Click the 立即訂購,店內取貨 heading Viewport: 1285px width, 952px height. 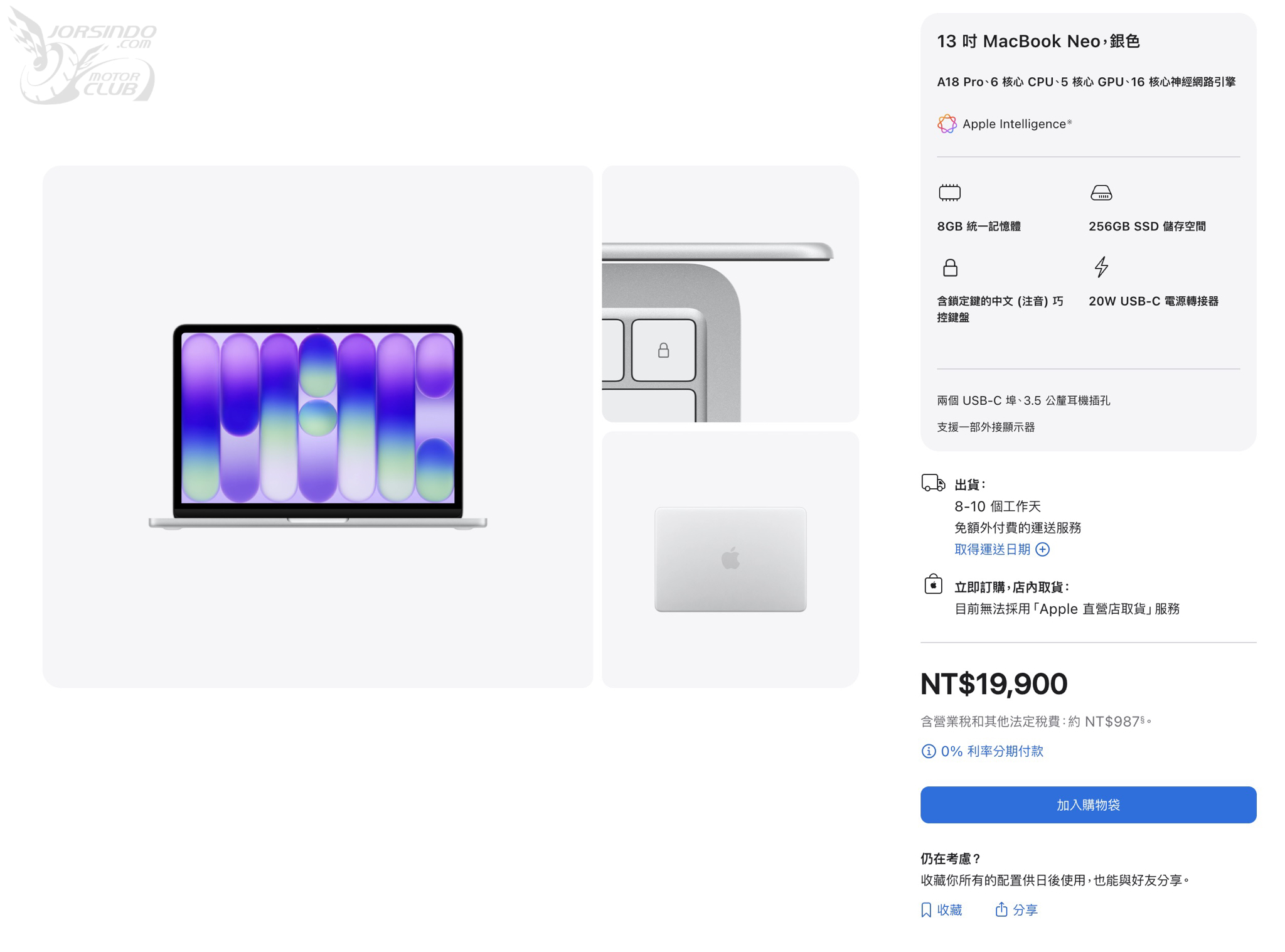(1011, 587)
